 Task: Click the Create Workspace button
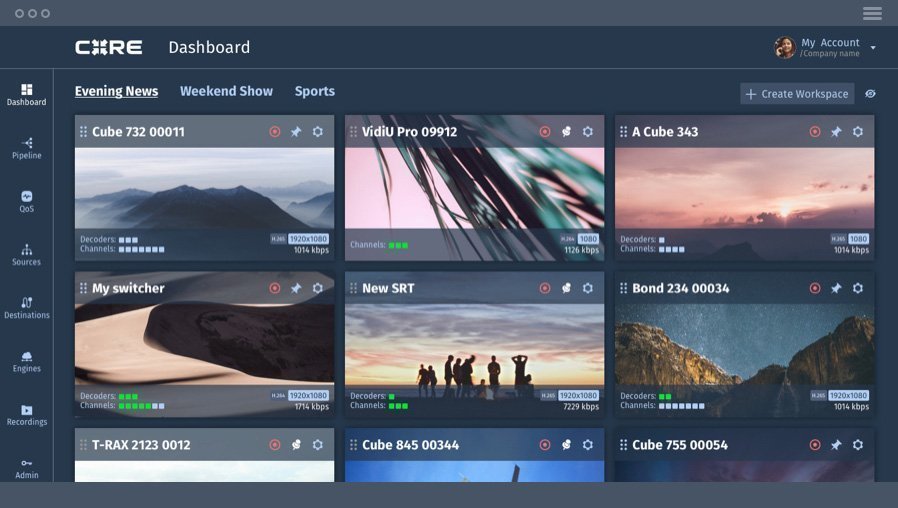click(x=797, y=94)
